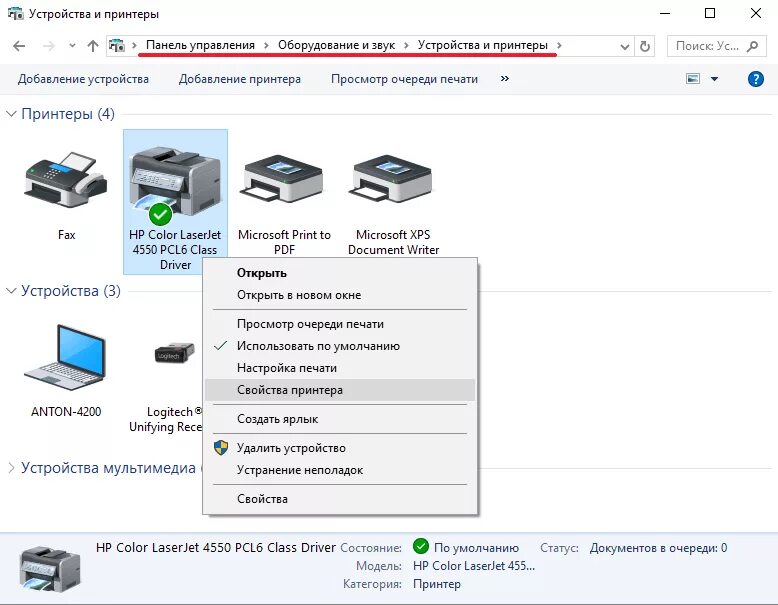Choose Настройка печати menu entry
The width and height of the screenshot is (778, 605).
point(340,368)
